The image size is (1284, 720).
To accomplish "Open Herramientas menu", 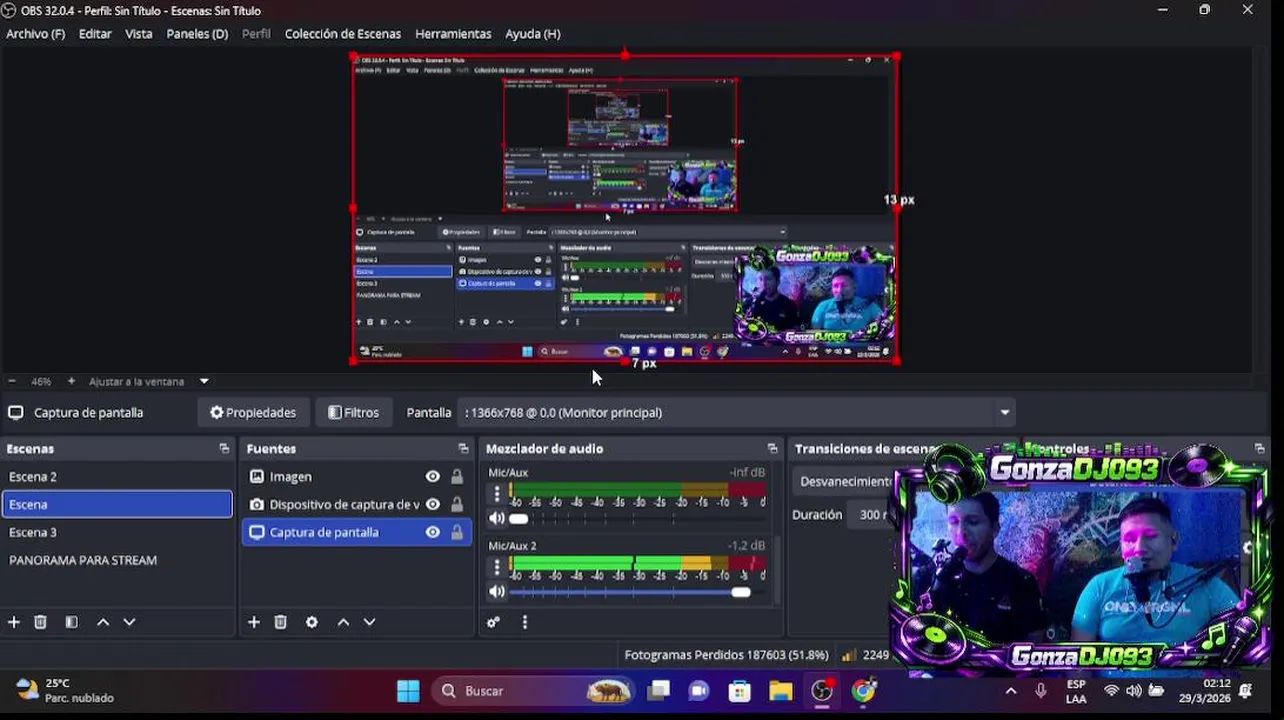I will (453, 34).
